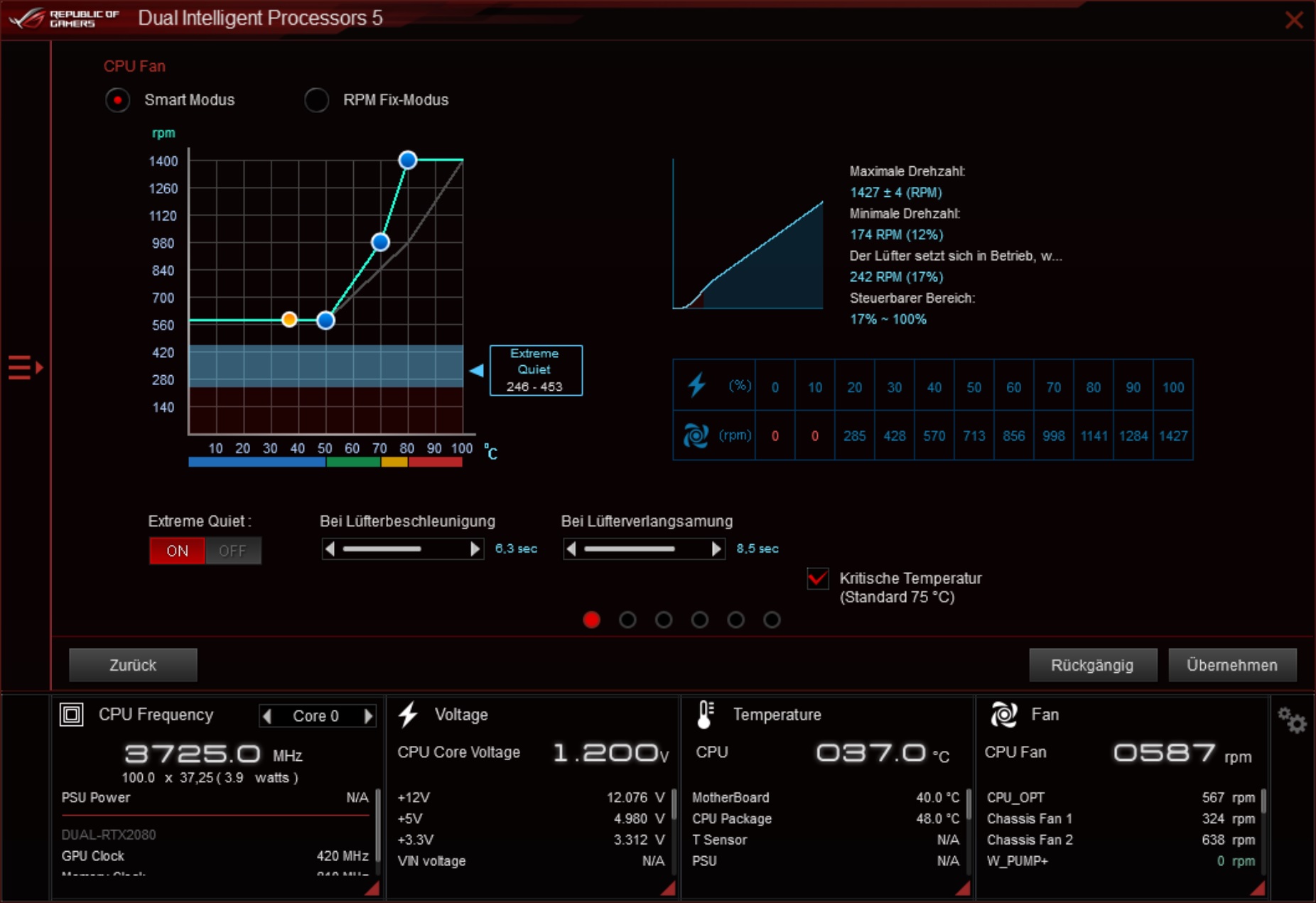Image resolution: width=1316 pixels, height=903 pixels.
Task: Increase Lüfterbeschleunigung time with right arrow
Action: coord(475,549)
